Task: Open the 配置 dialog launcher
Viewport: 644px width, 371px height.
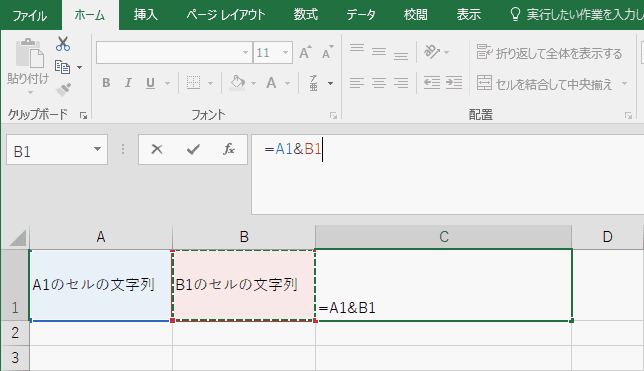Action: coord(628,116)
